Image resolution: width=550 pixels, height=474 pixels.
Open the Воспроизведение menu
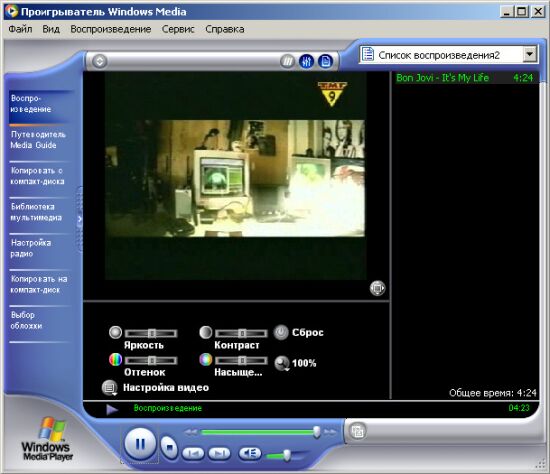coord(111,29)
